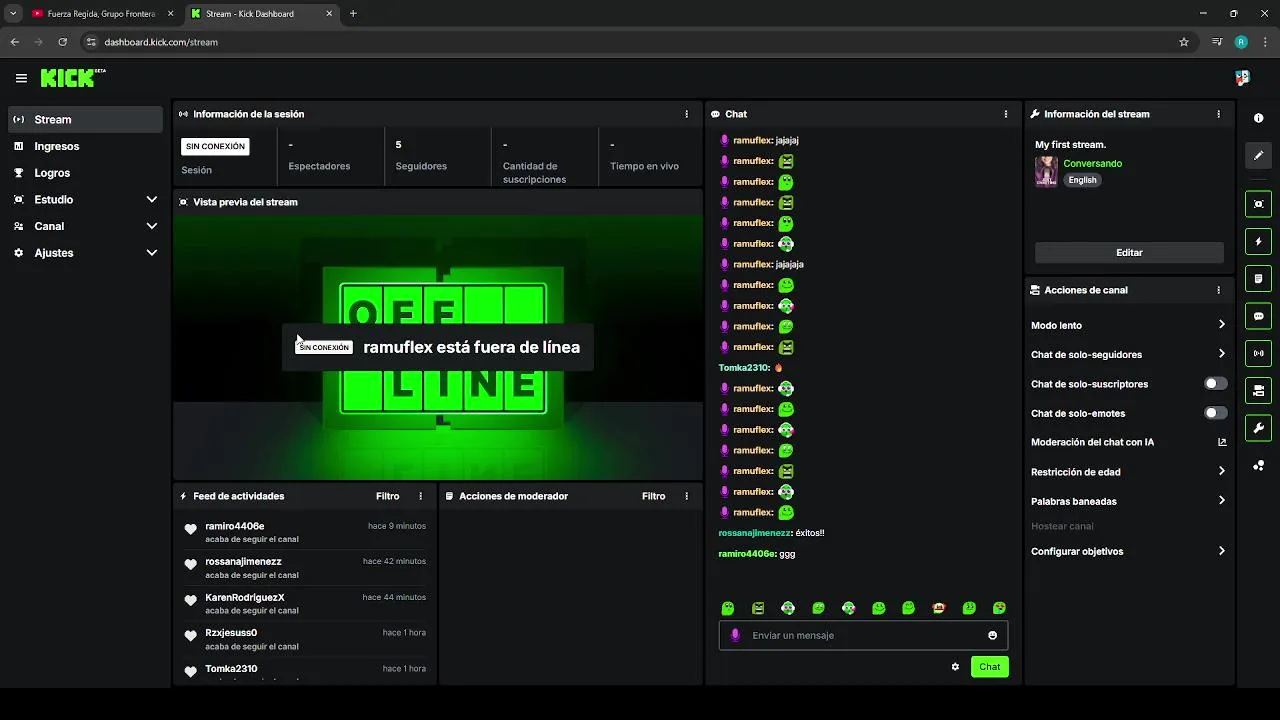Open Modo lento options

(x=1129, y=325)
